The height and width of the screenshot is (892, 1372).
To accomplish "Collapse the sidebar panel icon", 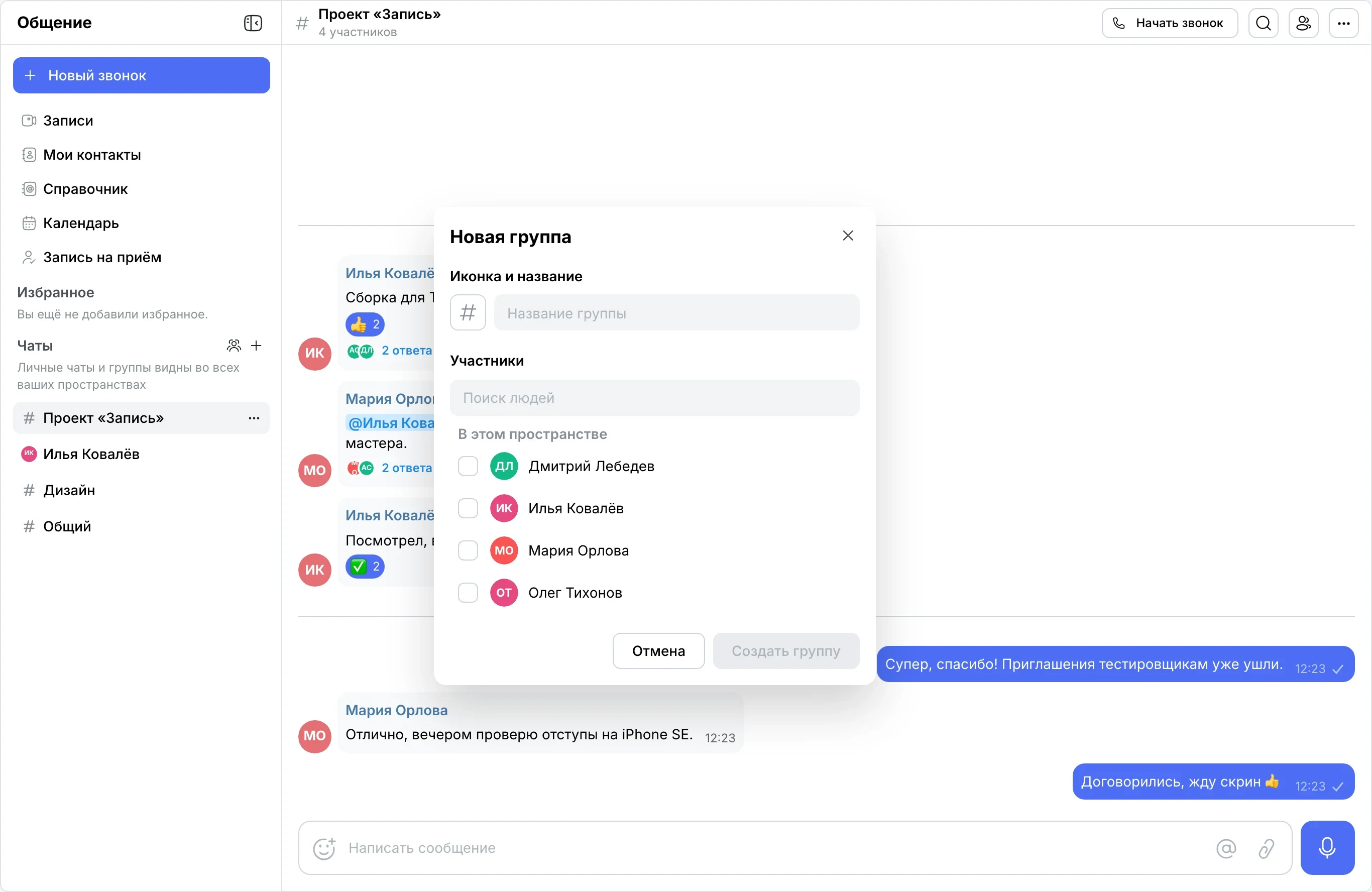I will (x=253, y=23).
